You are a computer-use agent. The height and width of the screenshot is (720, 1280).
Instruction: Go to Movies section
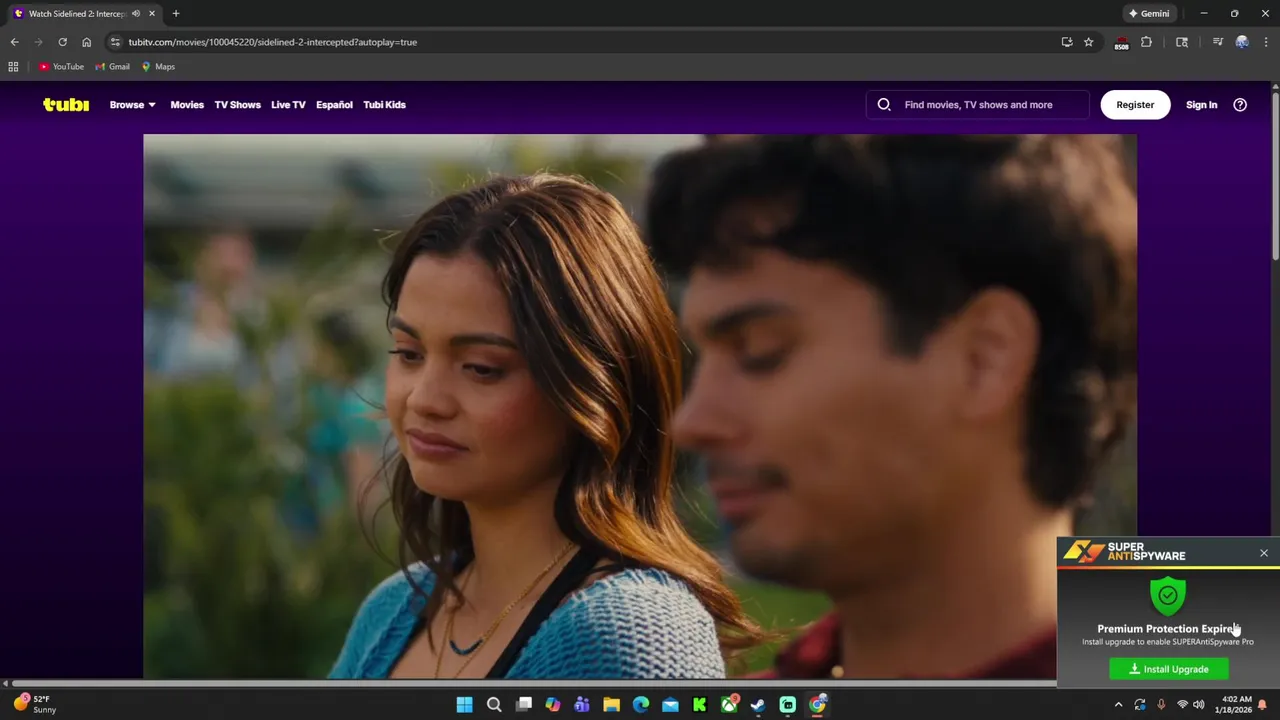click(187, 105)
